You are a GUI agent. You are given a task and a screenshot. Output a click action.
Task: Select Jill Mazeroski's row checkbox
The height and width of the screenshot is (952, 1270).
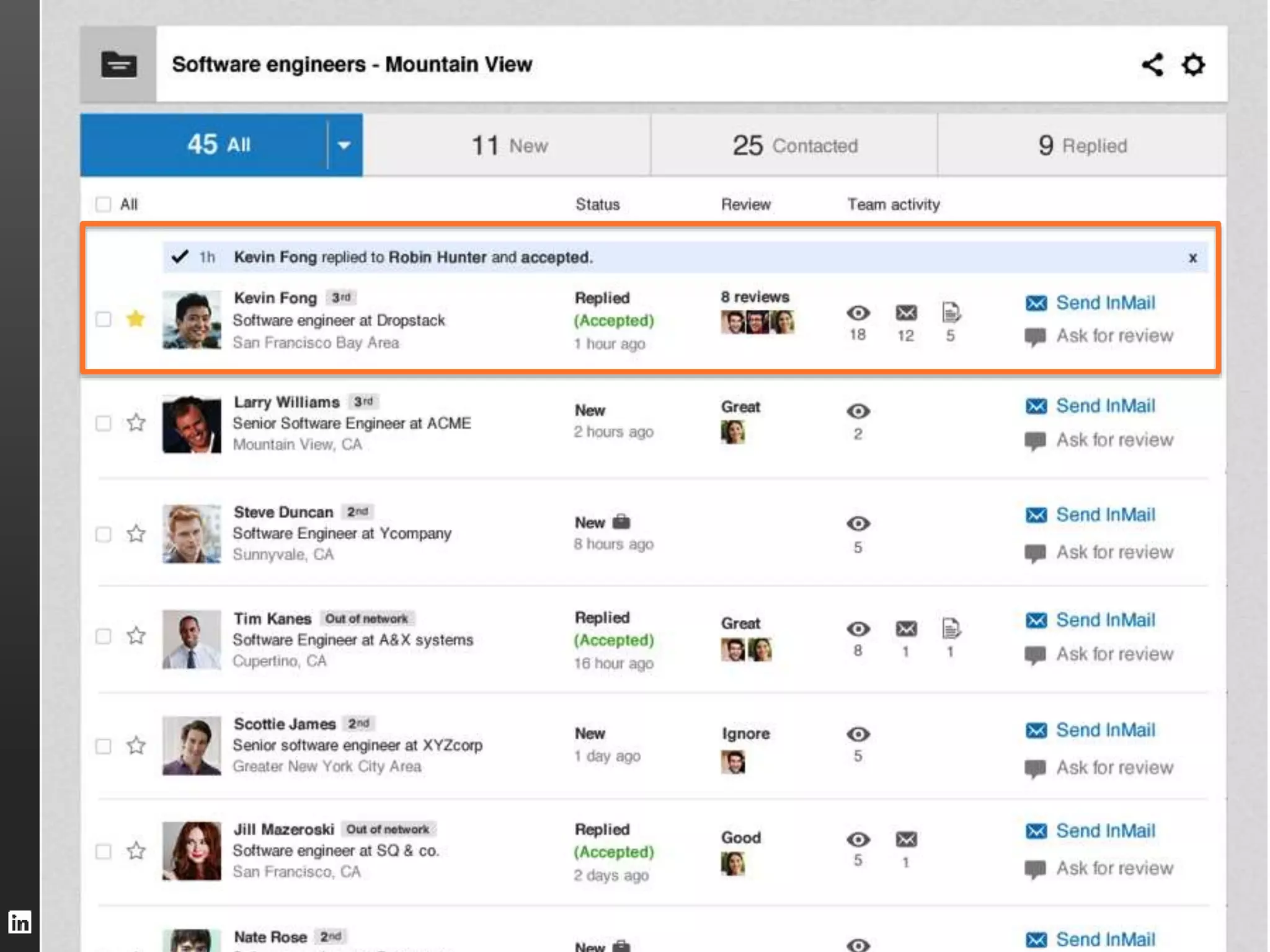click(x=104, y=852)
